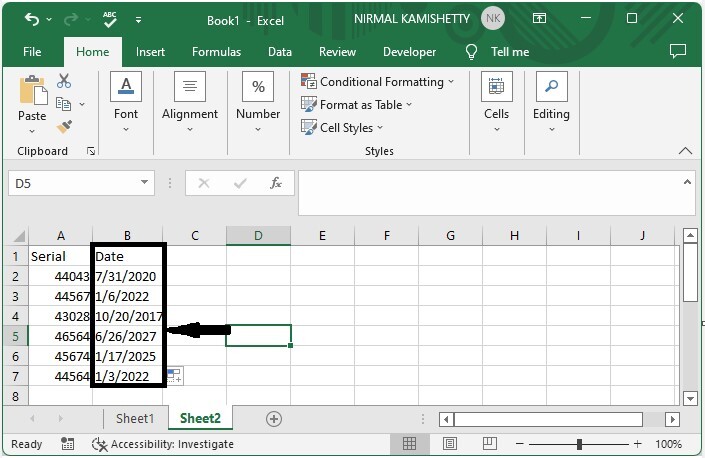Click Accessibility: Investigate in status bar

pos(163,444)
